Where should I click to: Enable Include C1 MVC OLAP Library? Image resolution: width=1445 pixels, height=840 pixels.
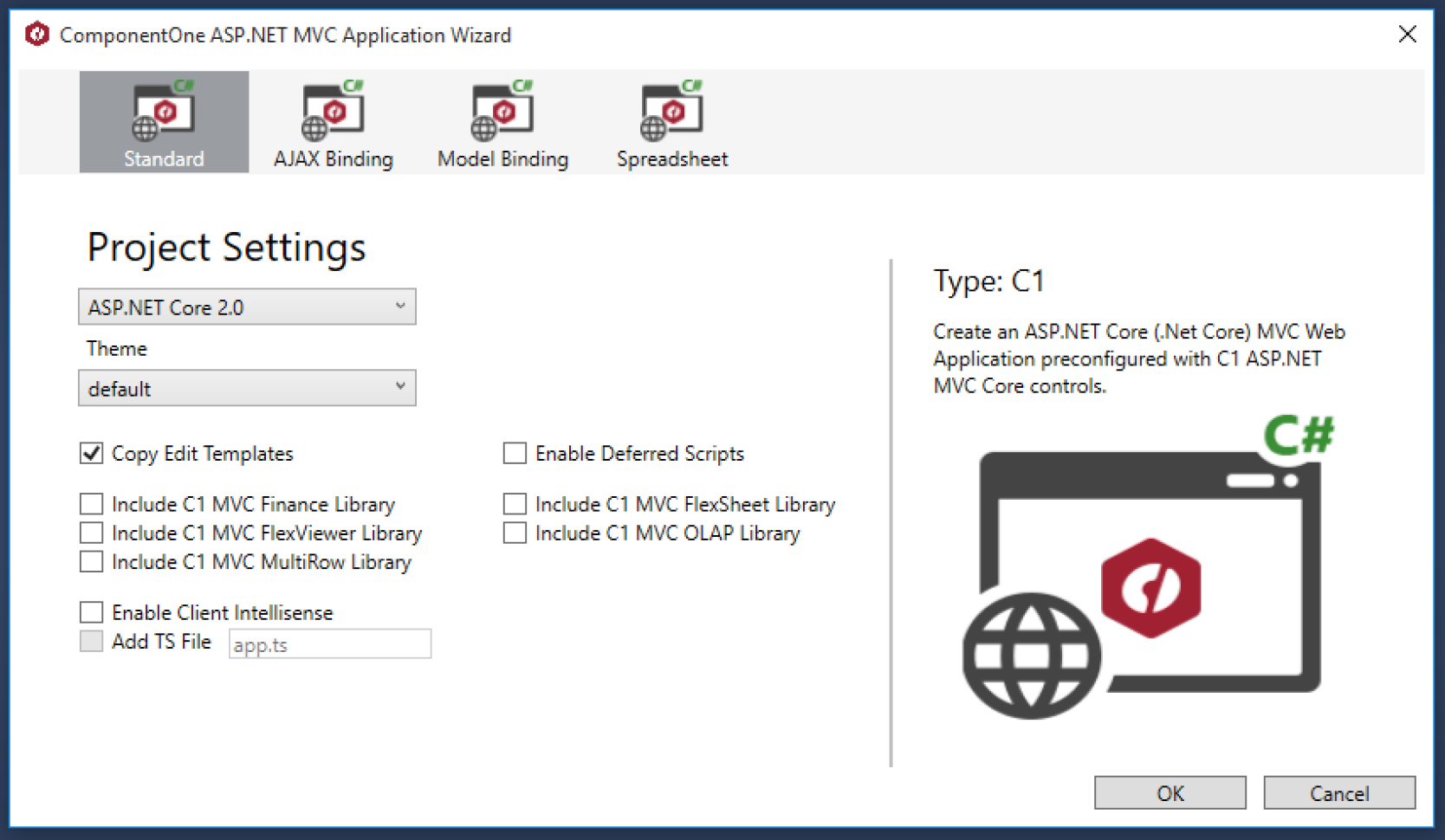(514, 533)
